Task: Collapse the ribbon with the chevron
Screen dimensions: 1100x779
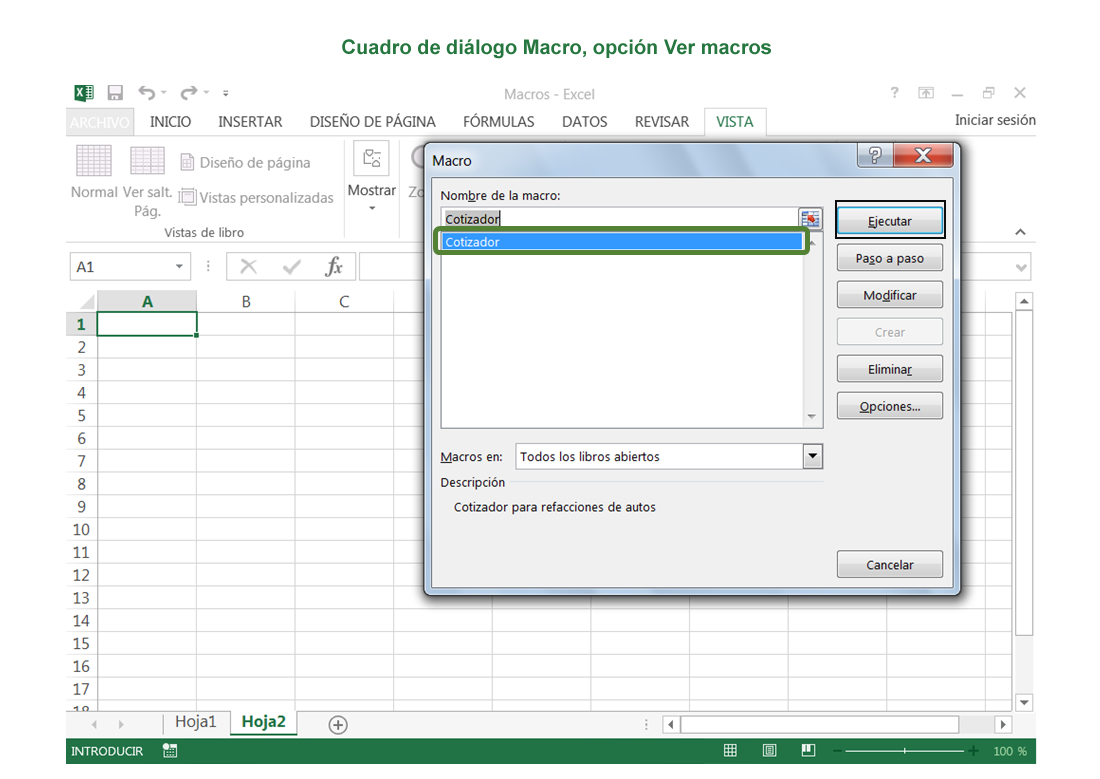Action: click(1021, 232)
